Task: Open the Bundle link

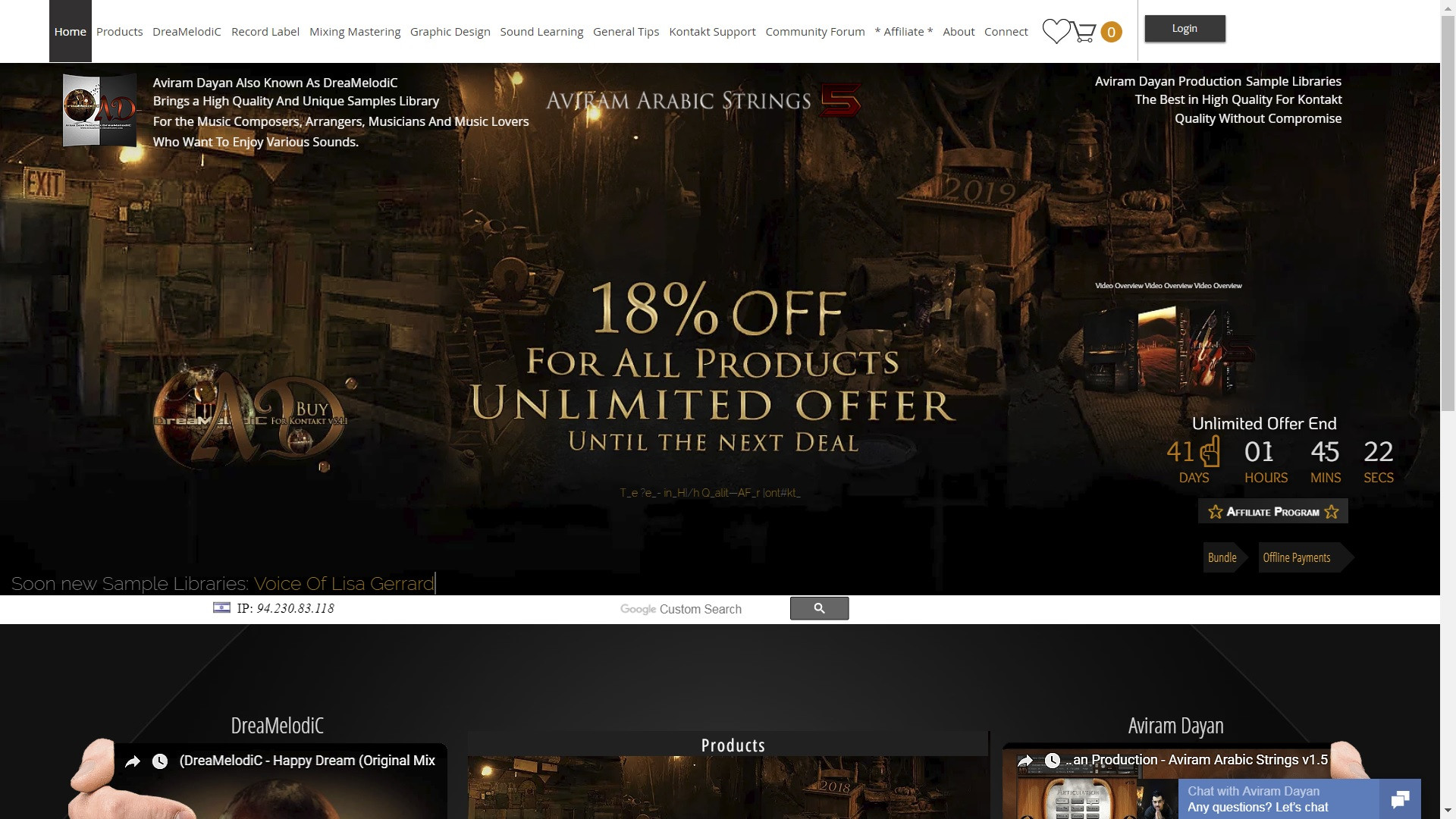Action: click(1222, 557)
